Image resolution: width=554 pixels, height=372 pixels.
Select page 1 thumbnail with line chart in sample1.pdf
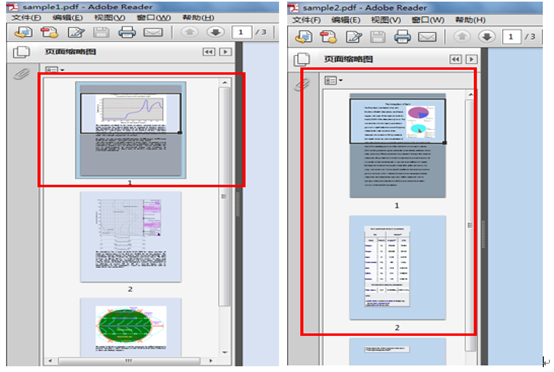[x=131, y=130]
